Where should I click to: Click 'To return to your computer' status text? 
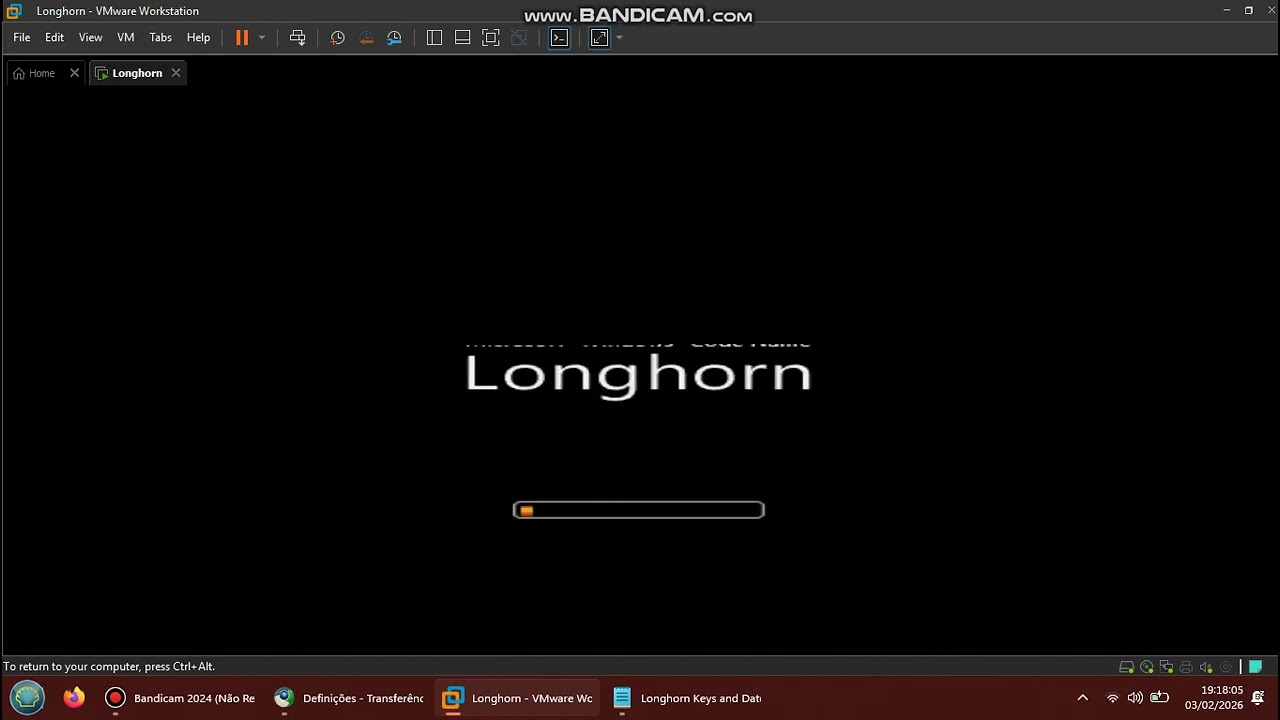109,667
